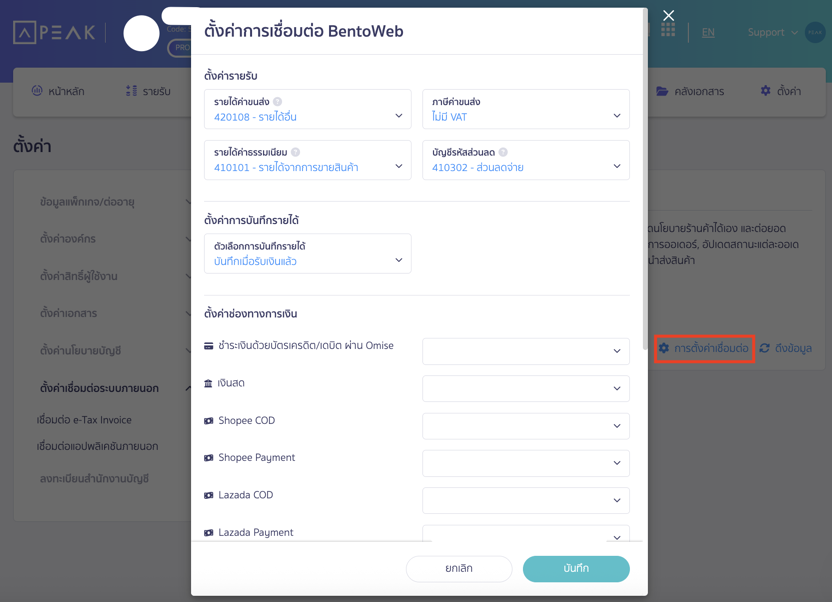Open เชื่อมต่อ e-Tax Invoice in sidebar
832x602 pixels.
84,420
